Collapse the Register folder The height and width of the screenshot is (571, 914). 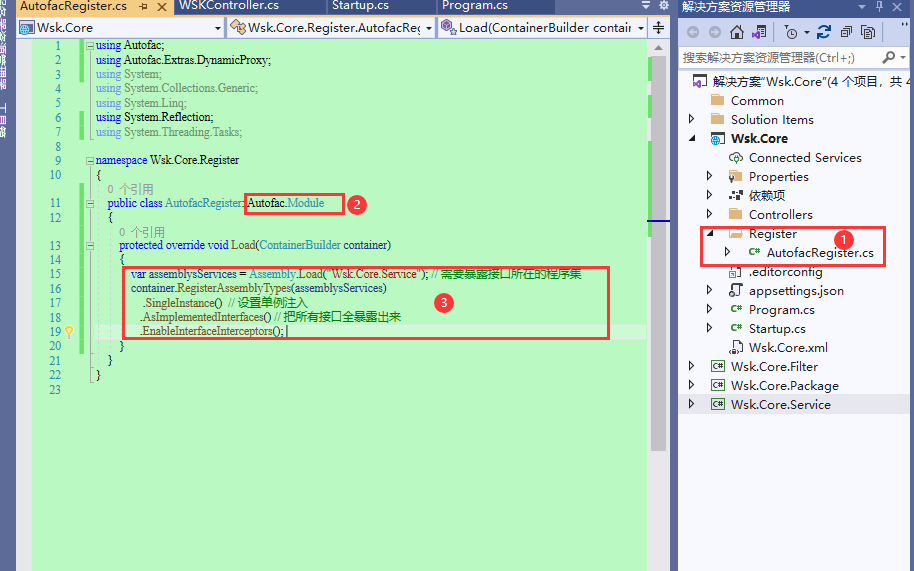pos(711,234)
